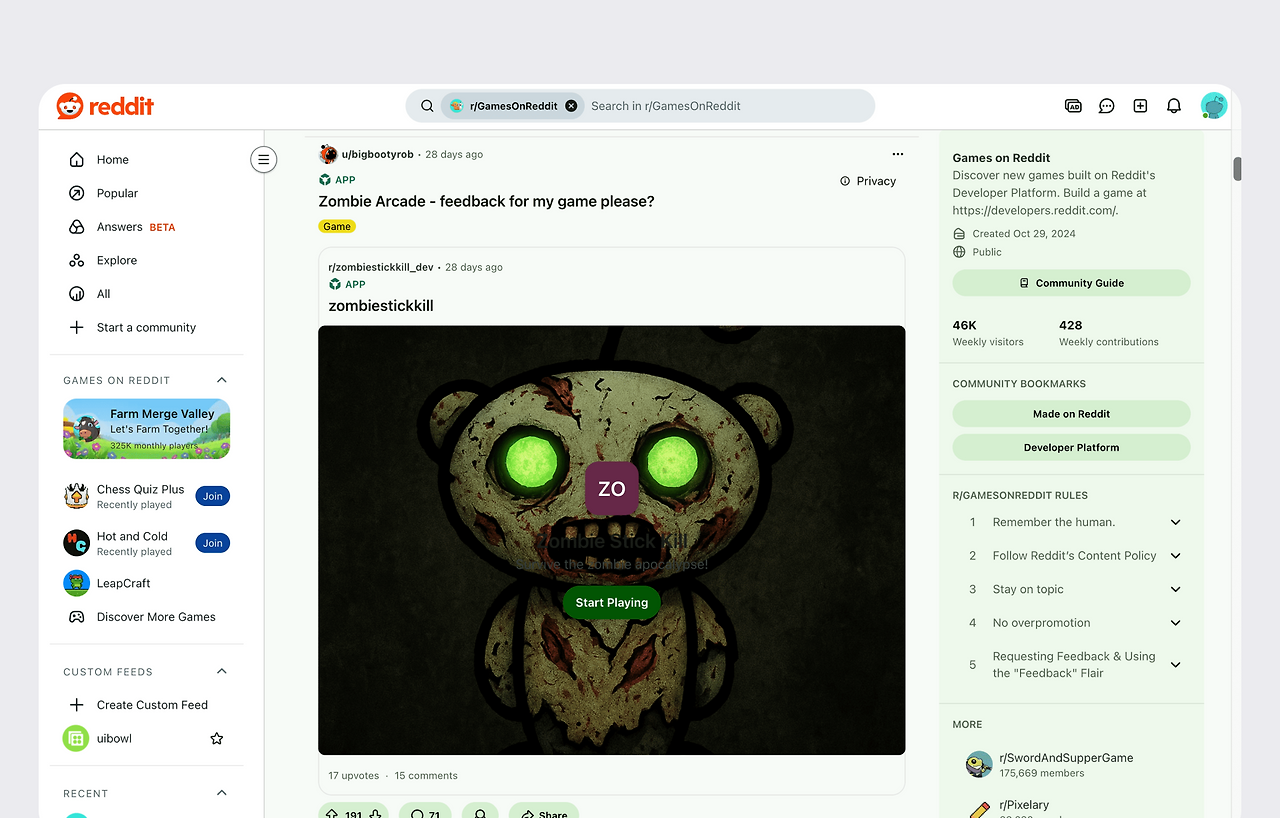This screenshot has width=1280, height=818.
Task: Collapse the navigation sidebar with hamburger button
Action: (x=264, y=159)
